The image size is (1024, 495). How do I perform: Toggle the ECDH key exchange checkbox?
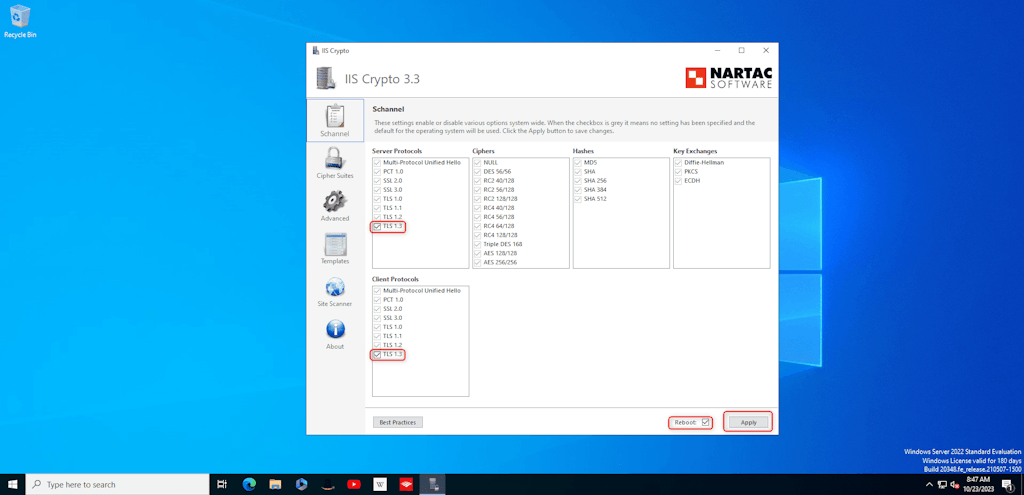pyautogui.click(x=679, y=180)
